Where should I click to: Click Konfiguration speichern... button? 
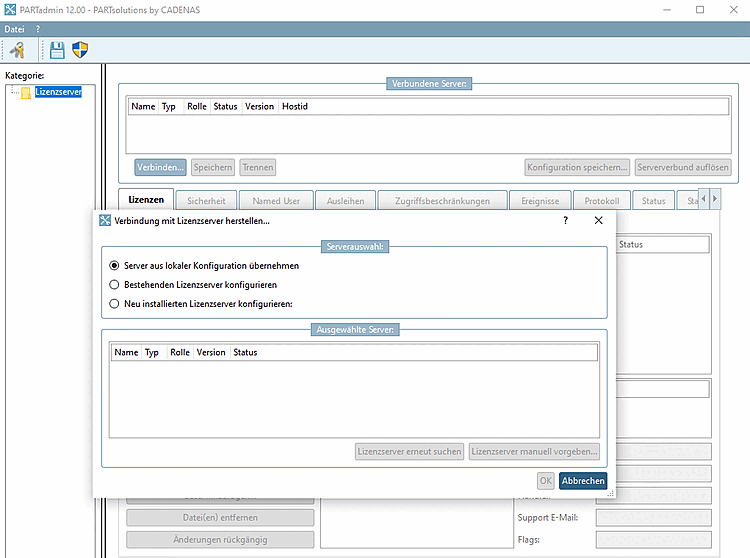coord(577,167)
